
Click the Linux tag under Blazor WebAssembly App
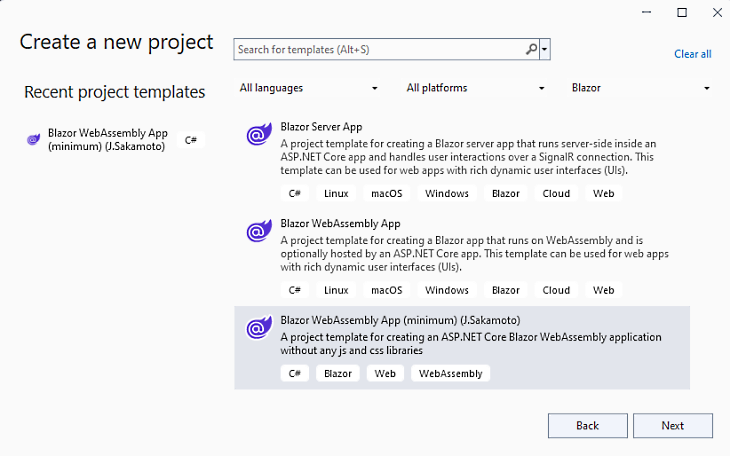coord(336,290)
